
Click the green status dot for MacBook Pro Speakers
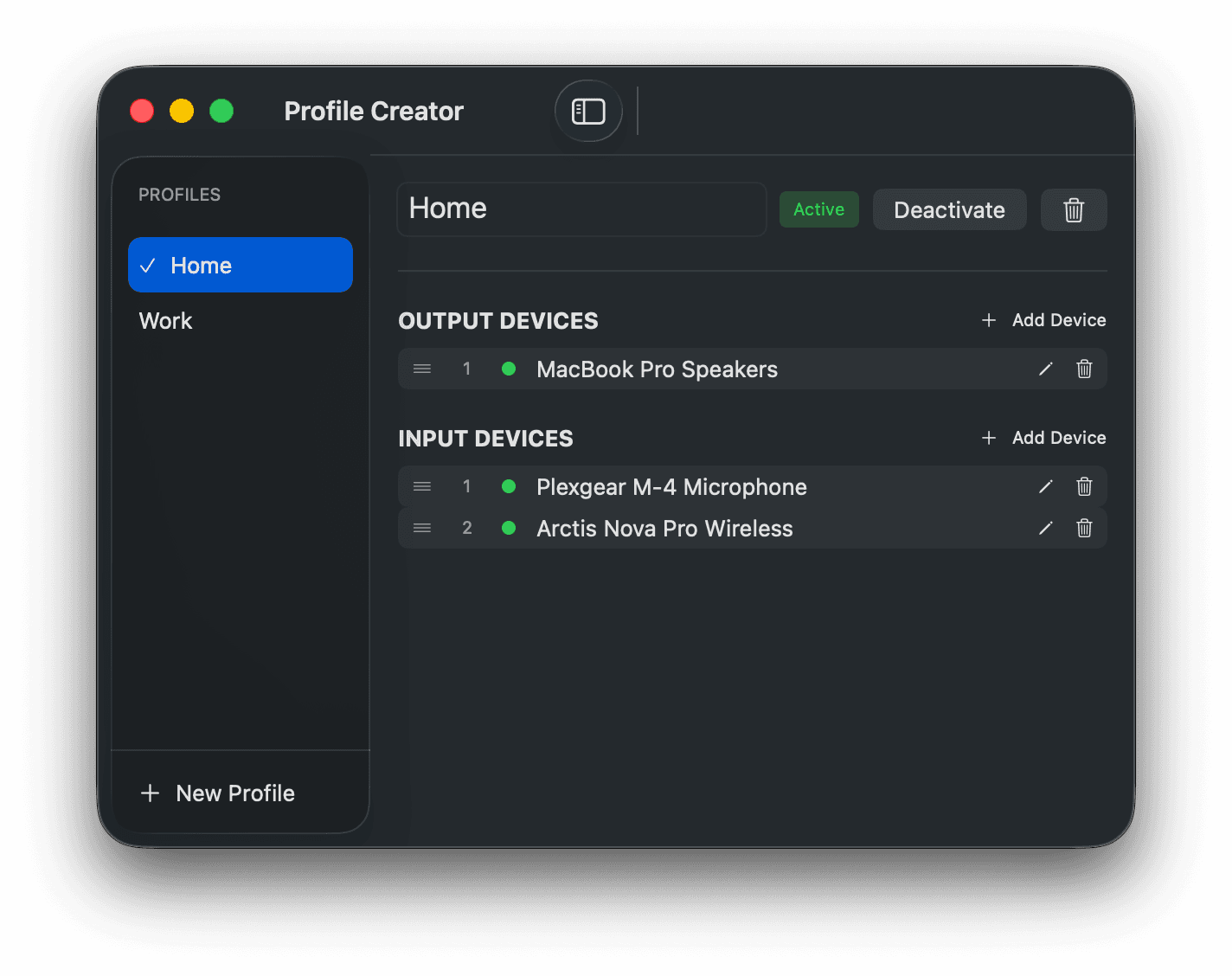pos(509,369)
